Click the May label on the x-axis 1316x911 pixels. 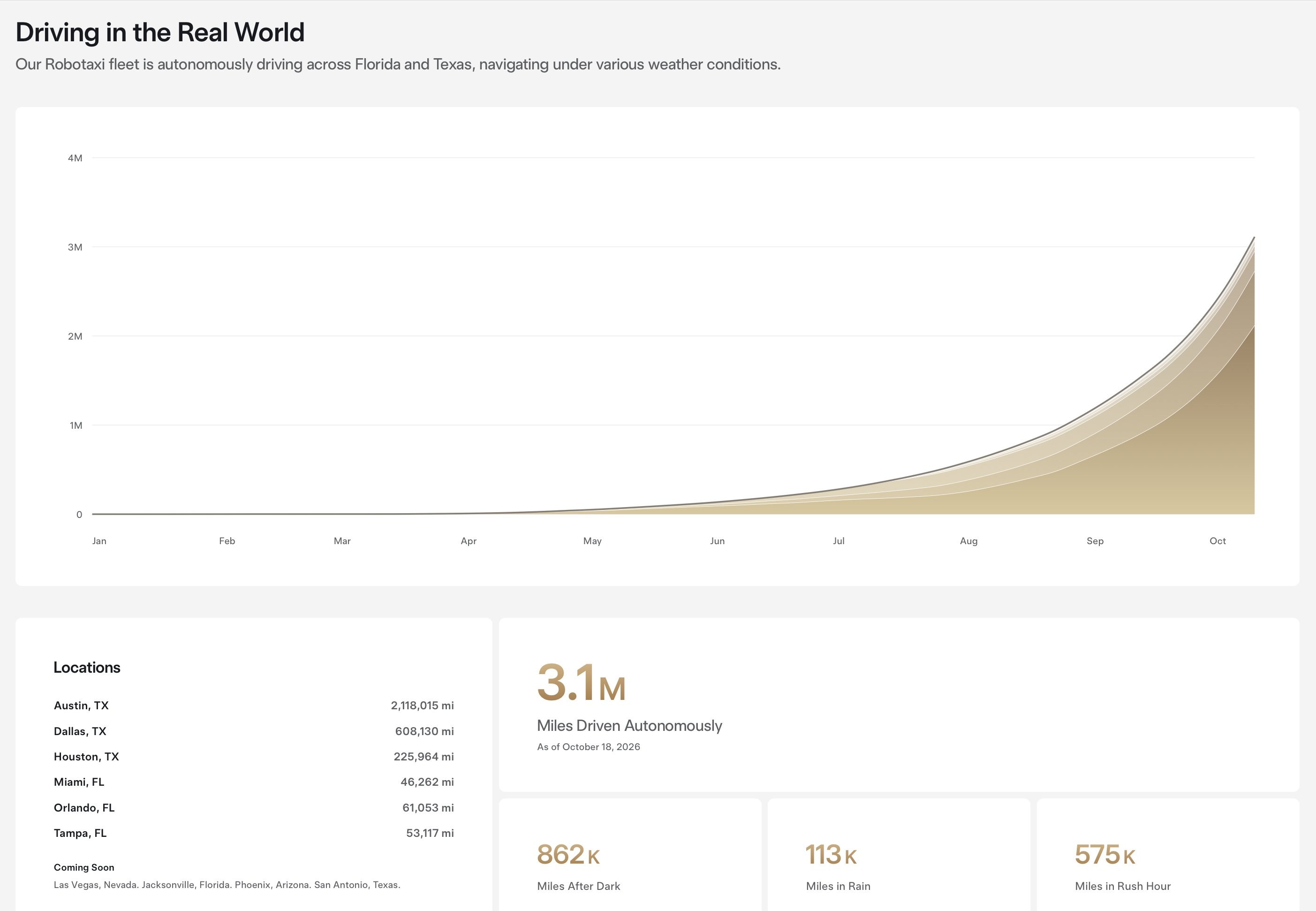point(592,540)
